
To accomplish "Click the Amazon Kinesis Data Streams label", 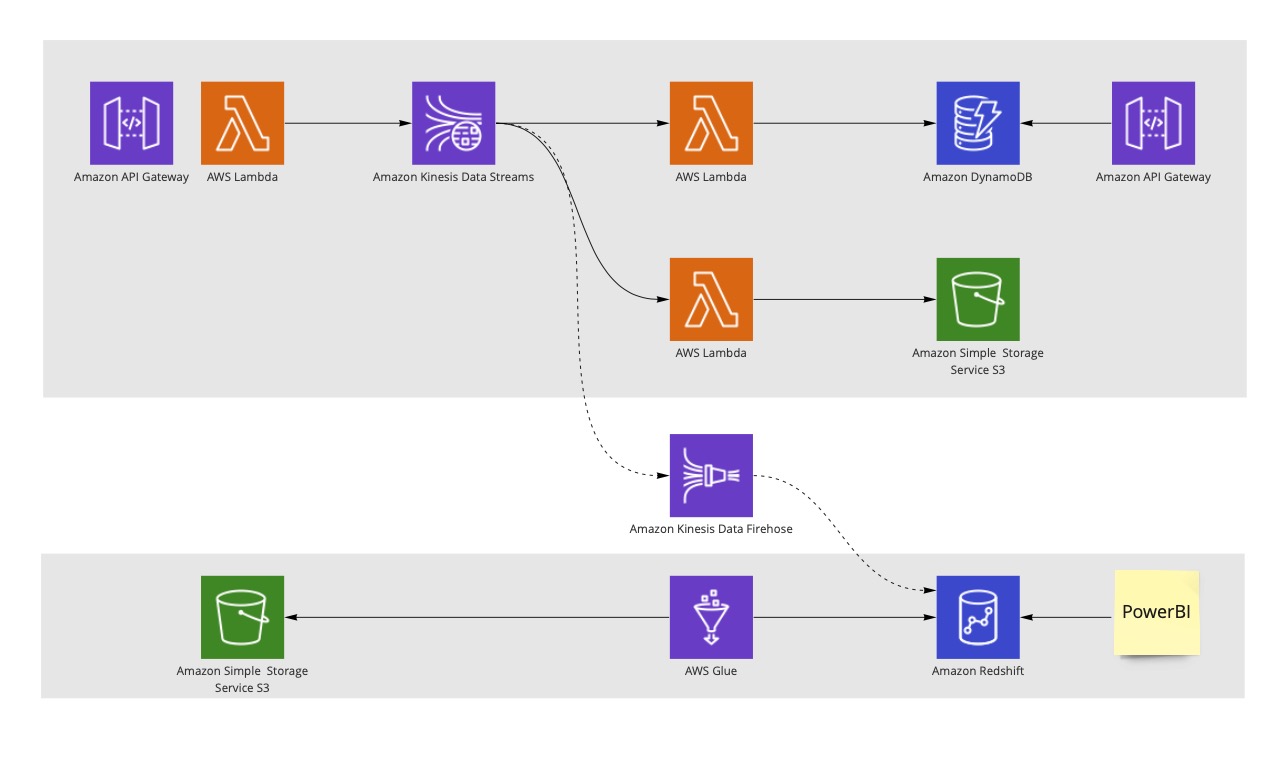I will coord(453,177).
